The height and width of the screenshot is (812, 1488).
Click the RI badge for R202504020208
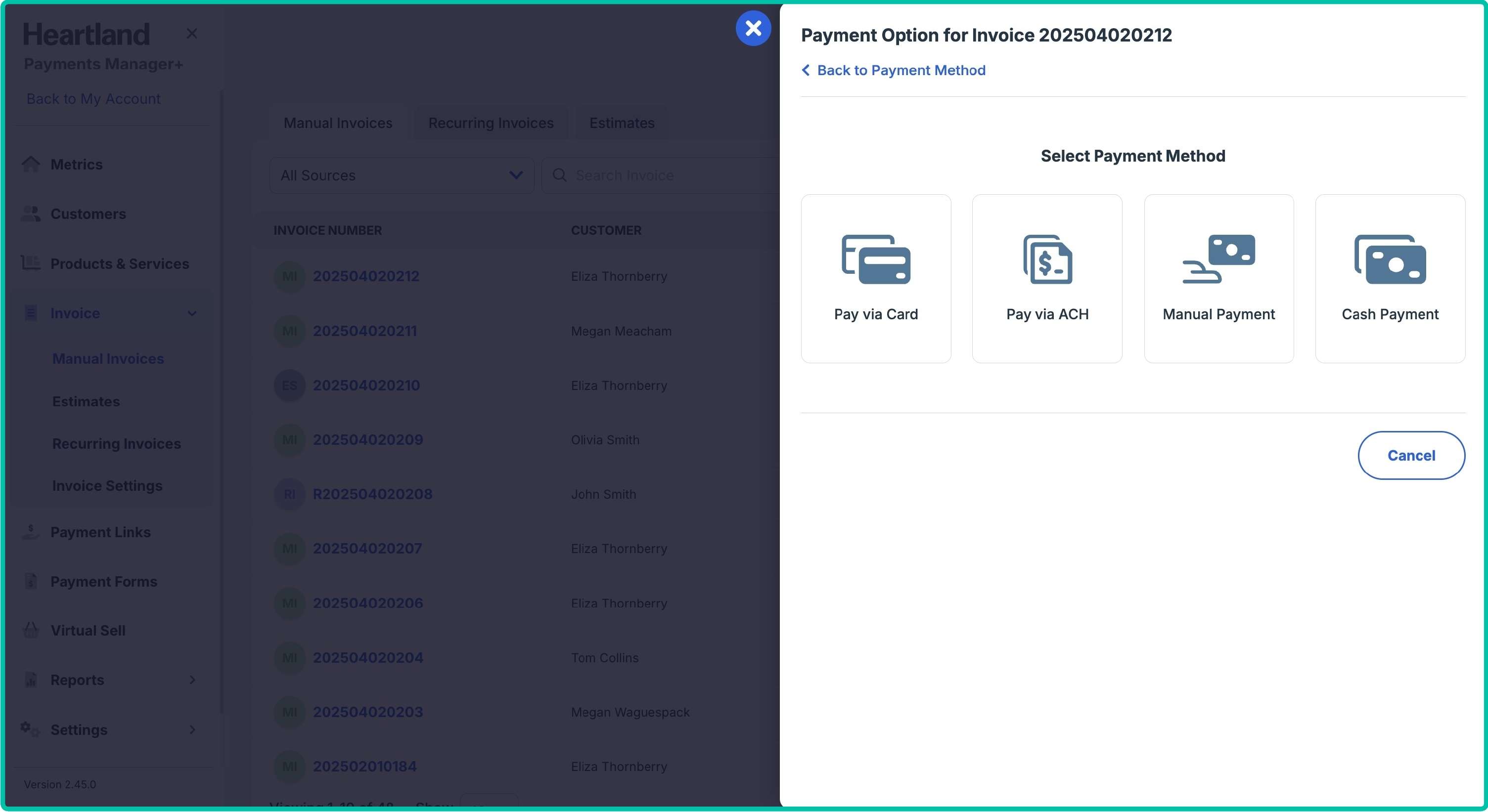(x=289, y=495)
